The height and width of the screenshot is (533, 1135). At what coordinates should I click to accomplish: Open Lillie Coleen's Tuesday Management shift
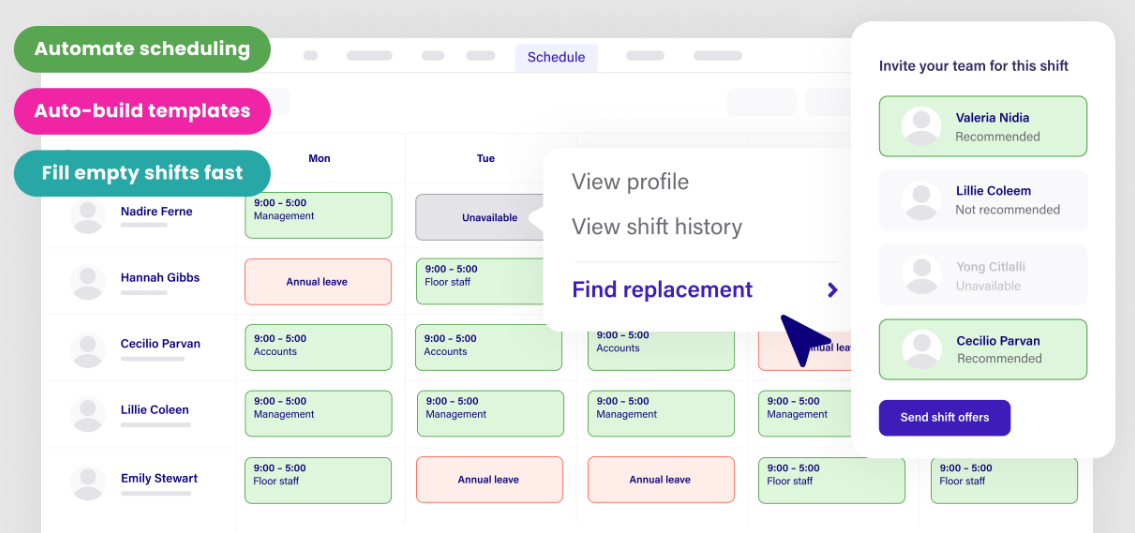pos(490,414)
